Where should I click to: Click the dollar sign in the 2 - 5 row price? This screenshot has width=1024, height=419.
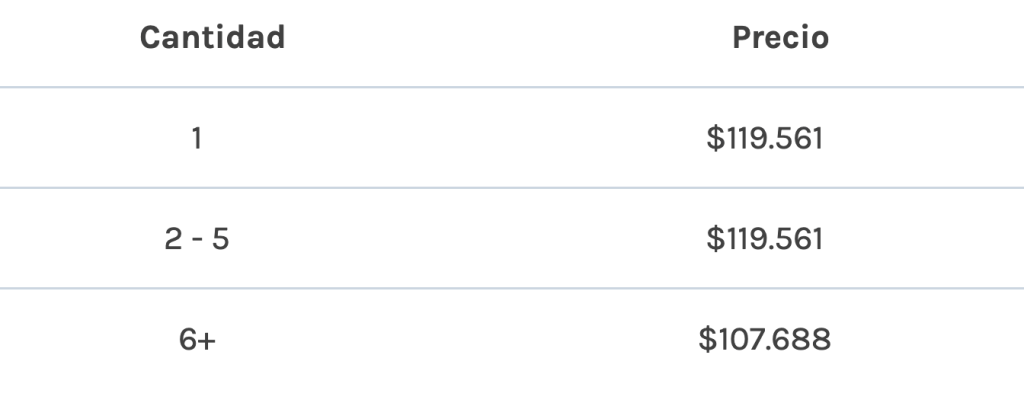coord(715,239)
